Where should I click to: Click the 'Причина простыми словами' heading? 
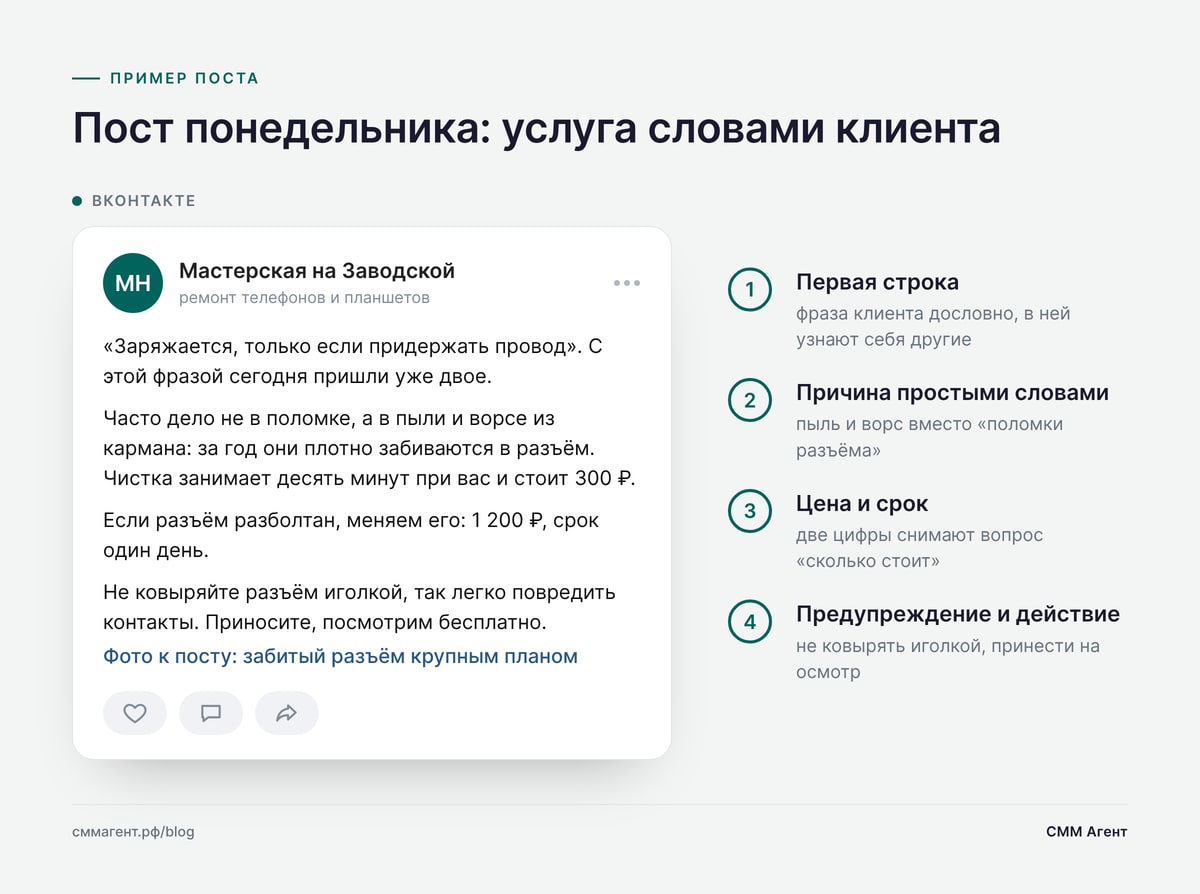pyautogui.click(x=952, y=393)
